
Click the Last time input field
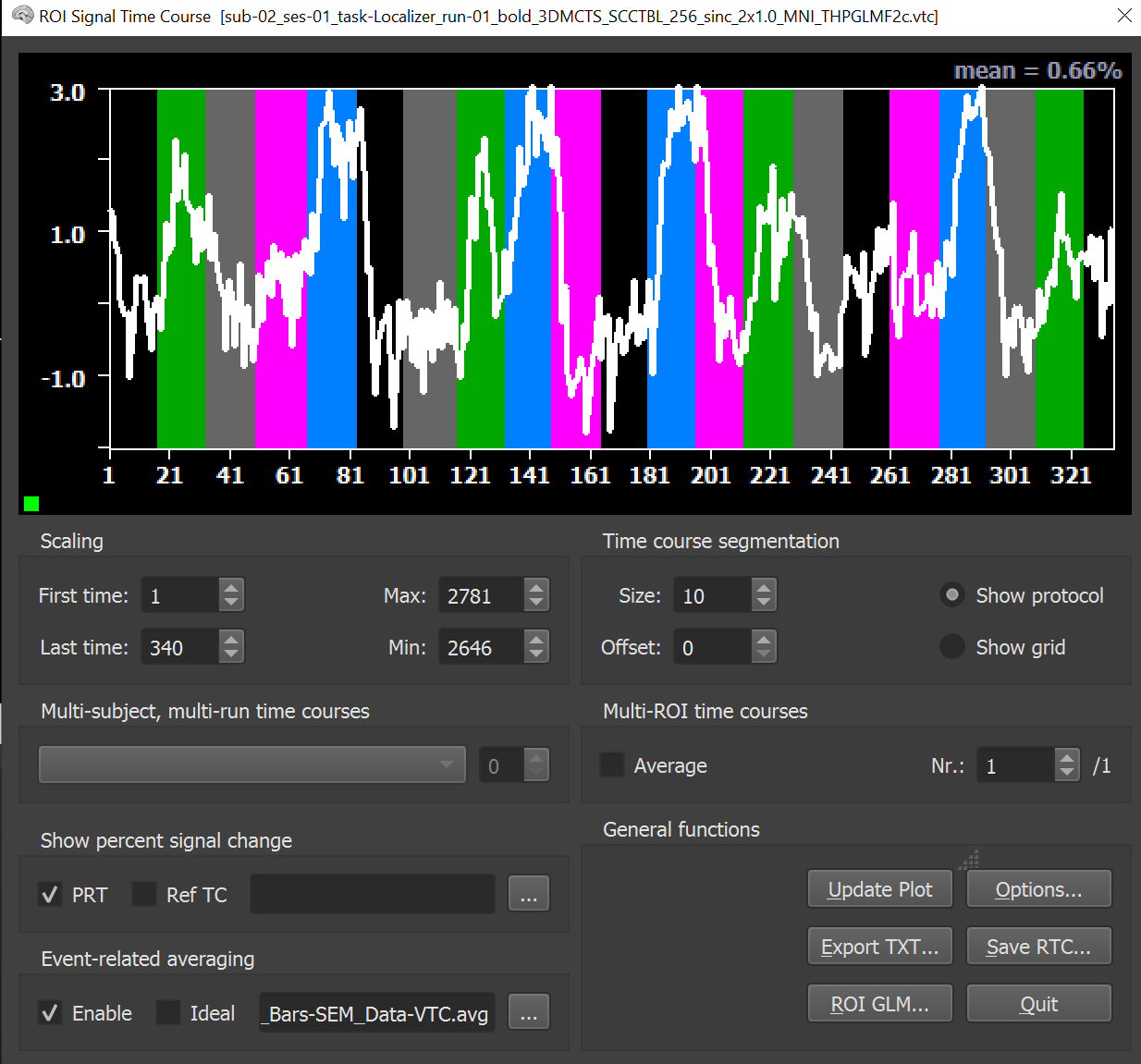pos(180,647)
